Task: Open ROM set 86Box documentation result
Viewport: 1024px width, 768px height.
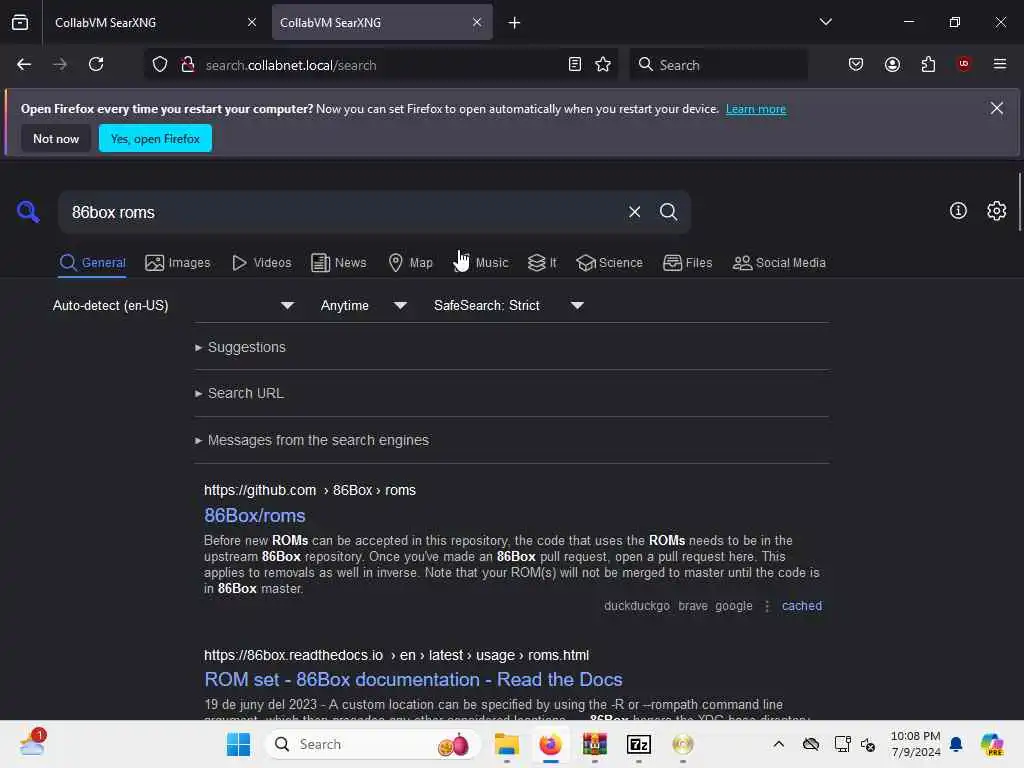Action: (x=413, y=679)
